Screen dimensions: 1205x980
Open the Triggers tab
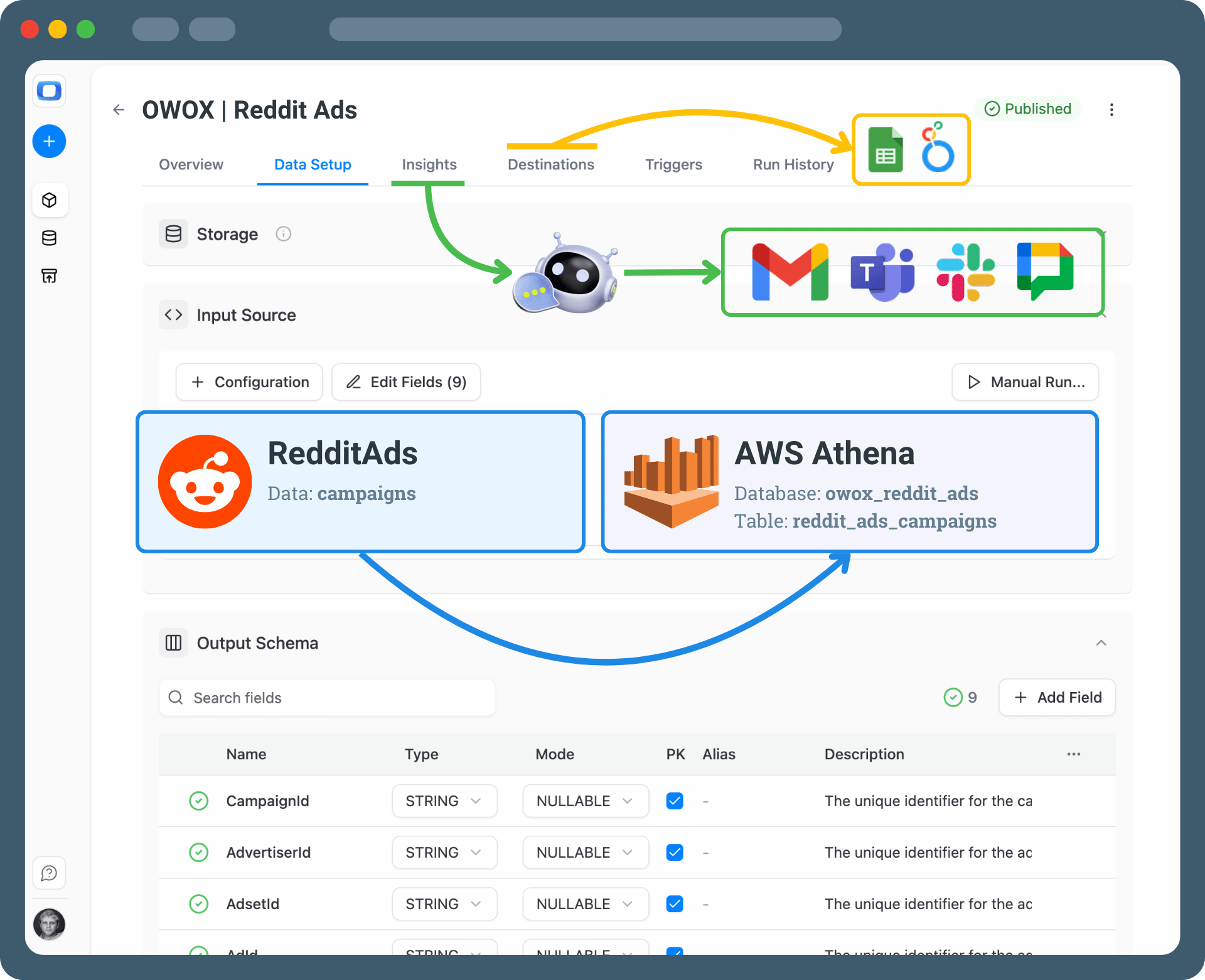pyautogui.click(x=673, y=164)
